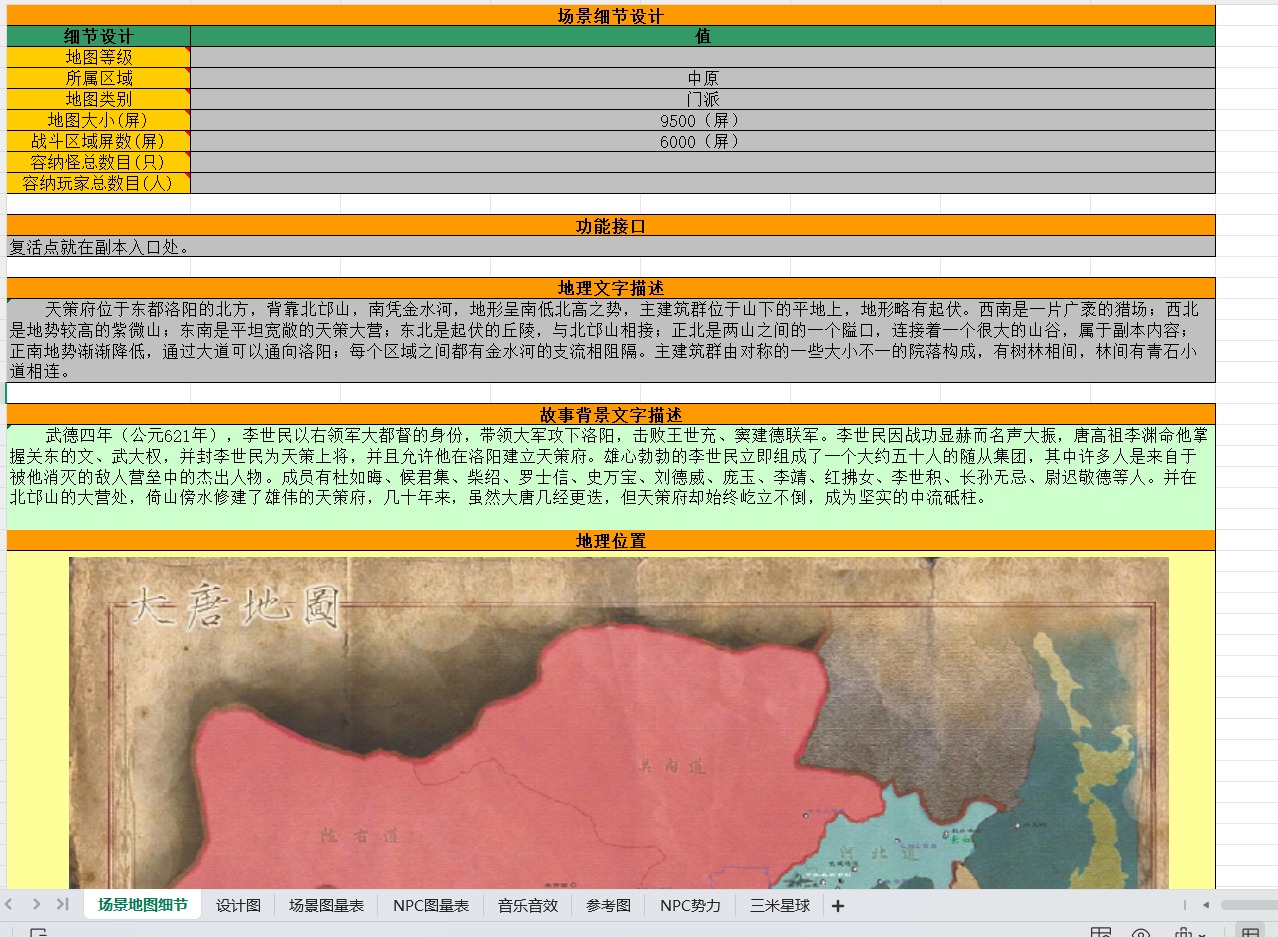
Task: Select the 大唐地圖 map image
Action: click(619, 723)
